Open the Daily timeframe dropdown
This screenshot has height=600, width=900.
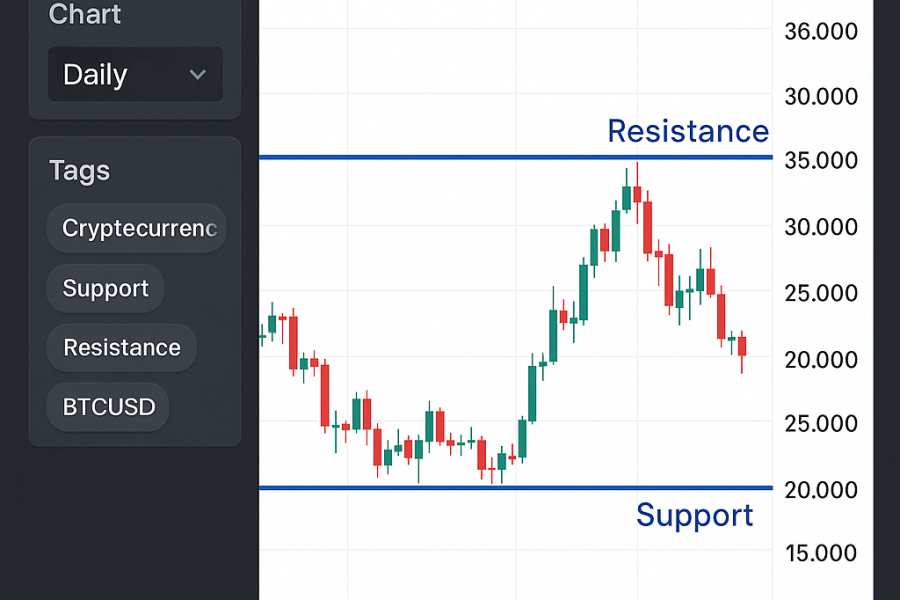pyautogui.click(x=135, y=75)
